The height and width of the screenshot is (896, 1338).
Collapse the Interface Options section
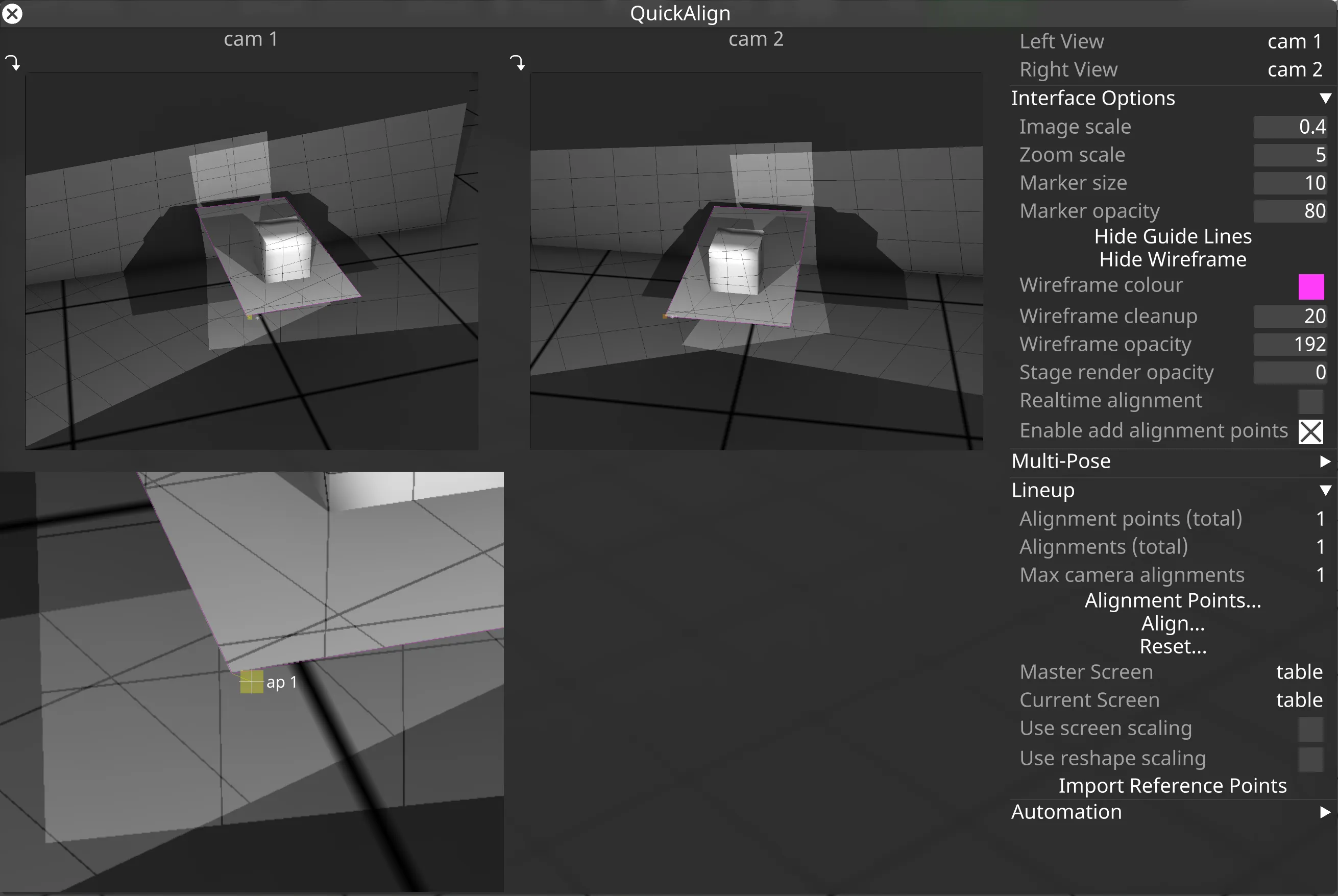1325,99
